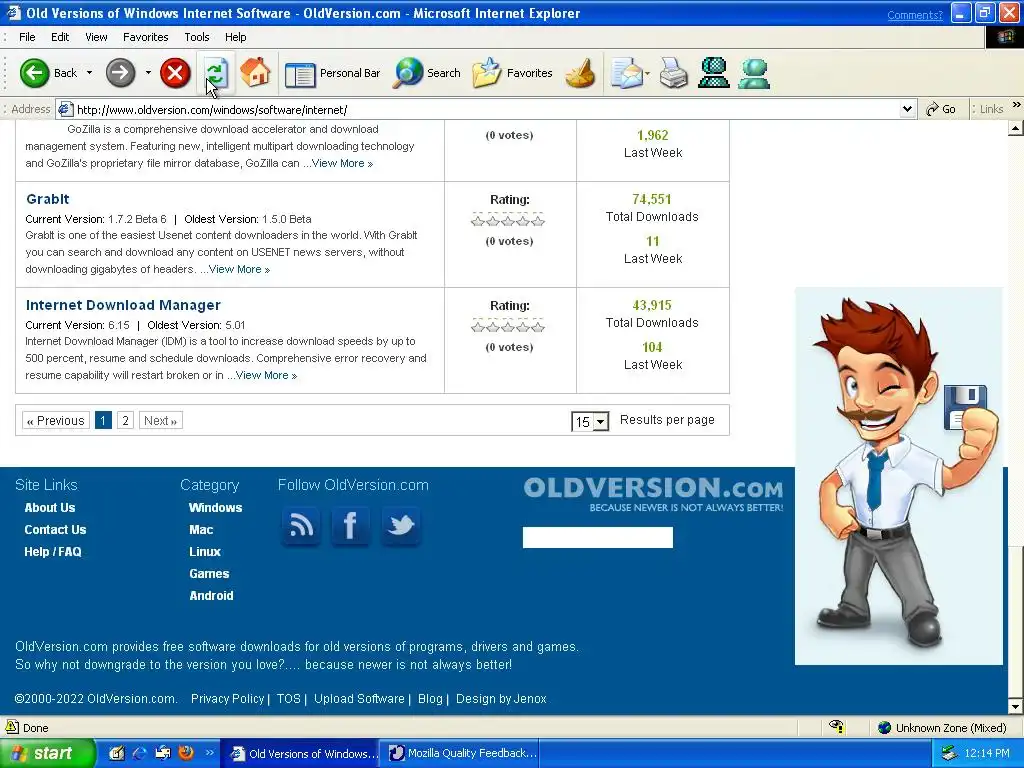Screen dimensions: 1024x768
Task: Click the white footer search input box
Action: point(598,537)
